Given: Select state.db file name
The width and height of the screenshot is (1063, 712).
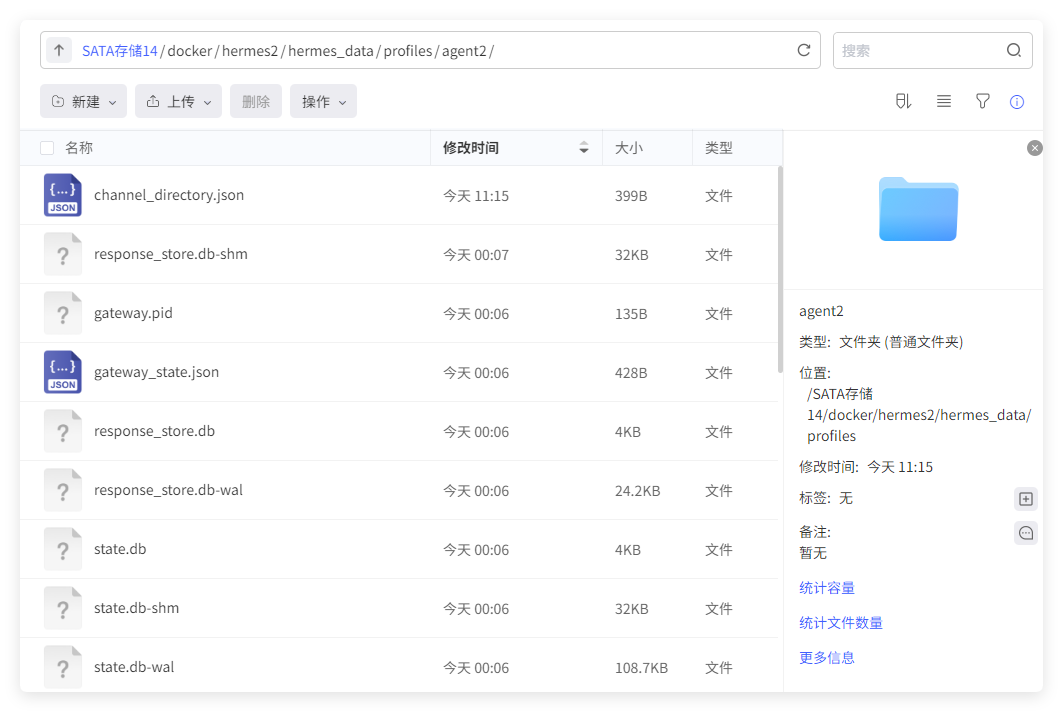Looking at the screenshot, I should coord(120,549).
